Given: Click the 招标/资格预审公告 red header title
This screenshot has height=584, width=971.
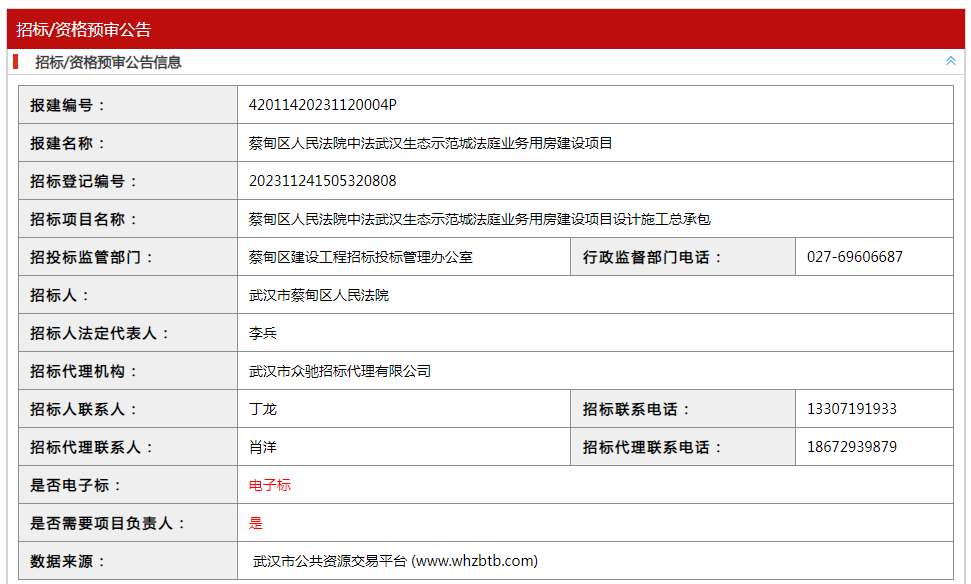Looking at the screenshot, I should tap(84, 29).
